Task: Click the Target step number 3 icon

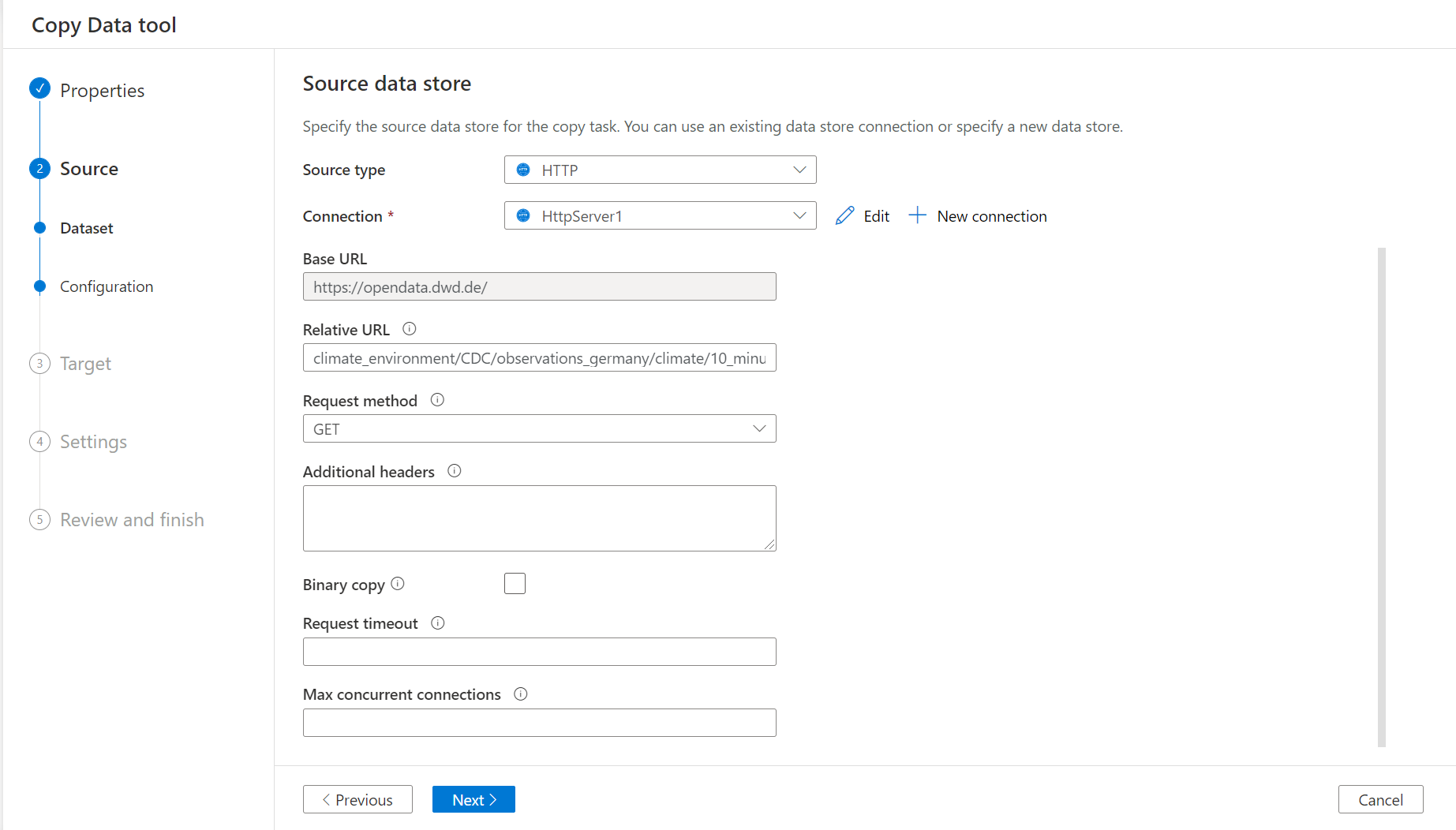Action: click(x=39, y=363)
